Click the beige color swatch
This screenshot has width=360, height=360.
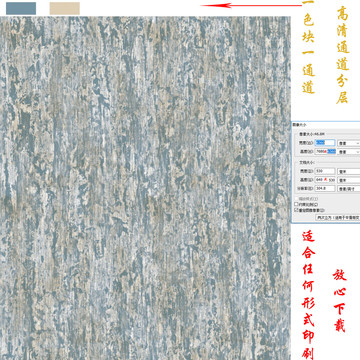coord(65,8)
